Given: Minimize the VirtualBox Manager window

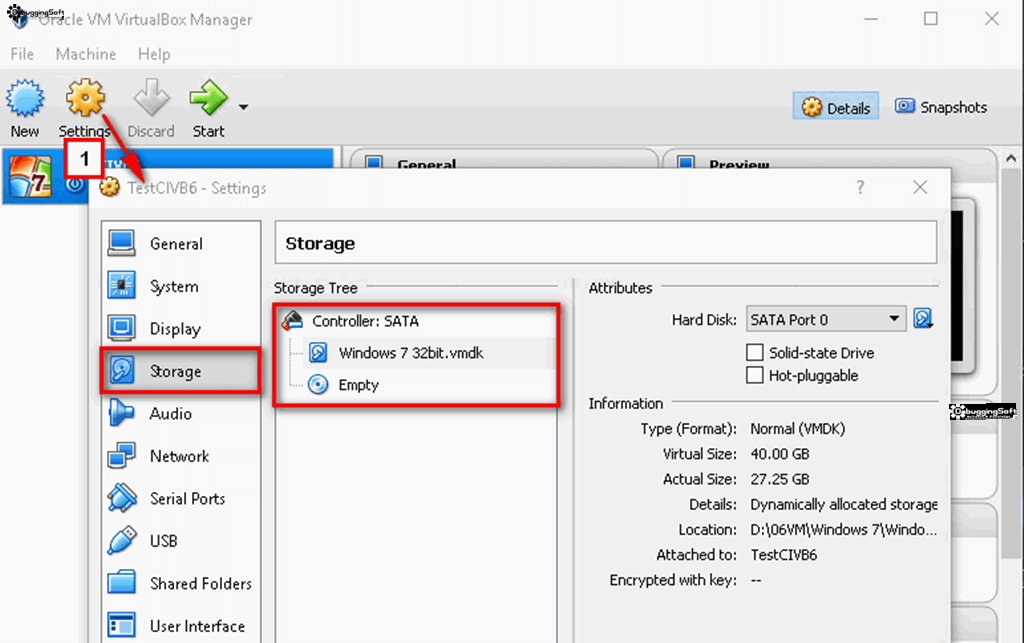Looking at the screenshot, I should click(x=871, y=19).
